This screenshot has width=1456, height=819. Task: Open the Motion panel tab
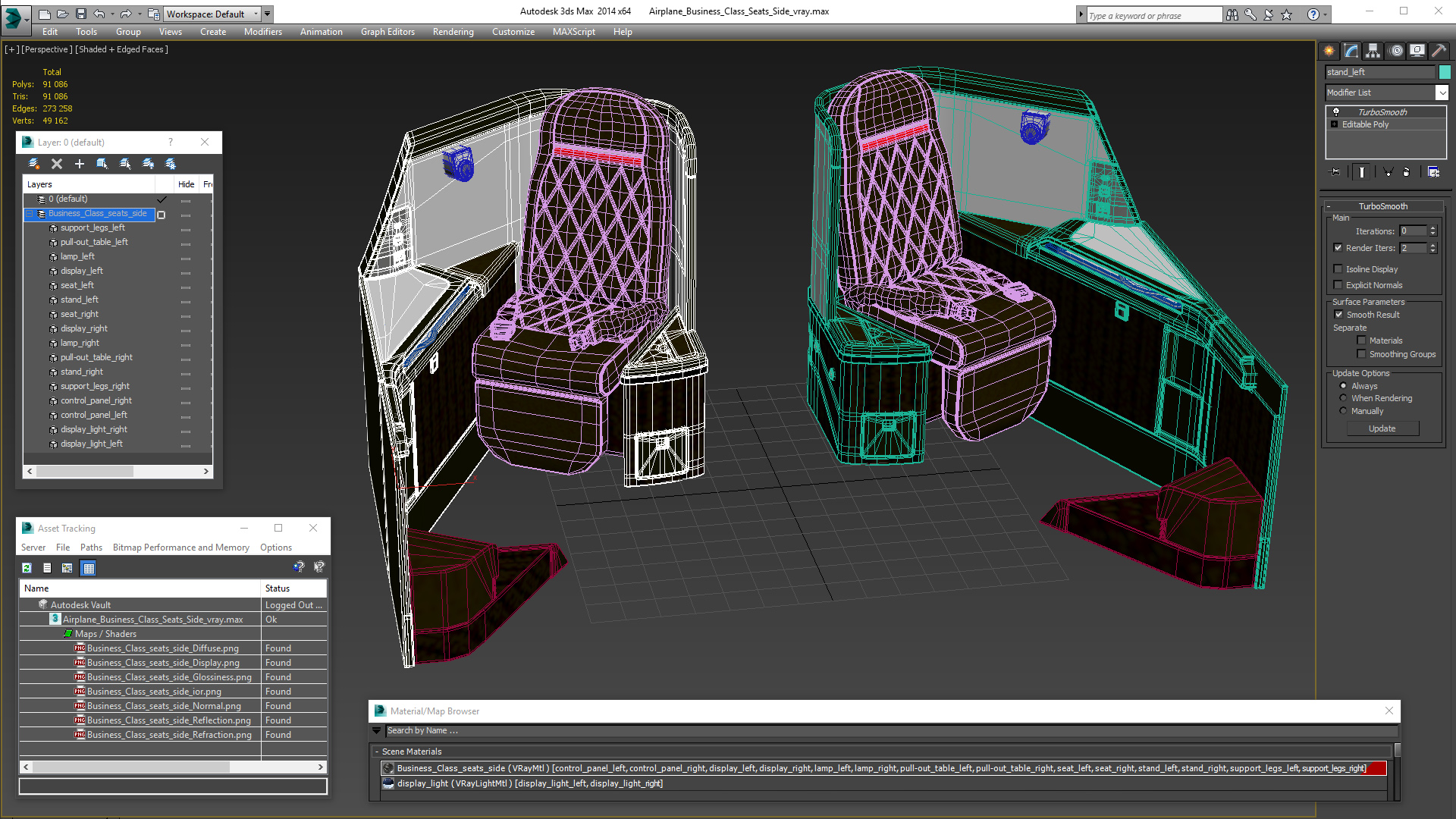pos(1396,51)
